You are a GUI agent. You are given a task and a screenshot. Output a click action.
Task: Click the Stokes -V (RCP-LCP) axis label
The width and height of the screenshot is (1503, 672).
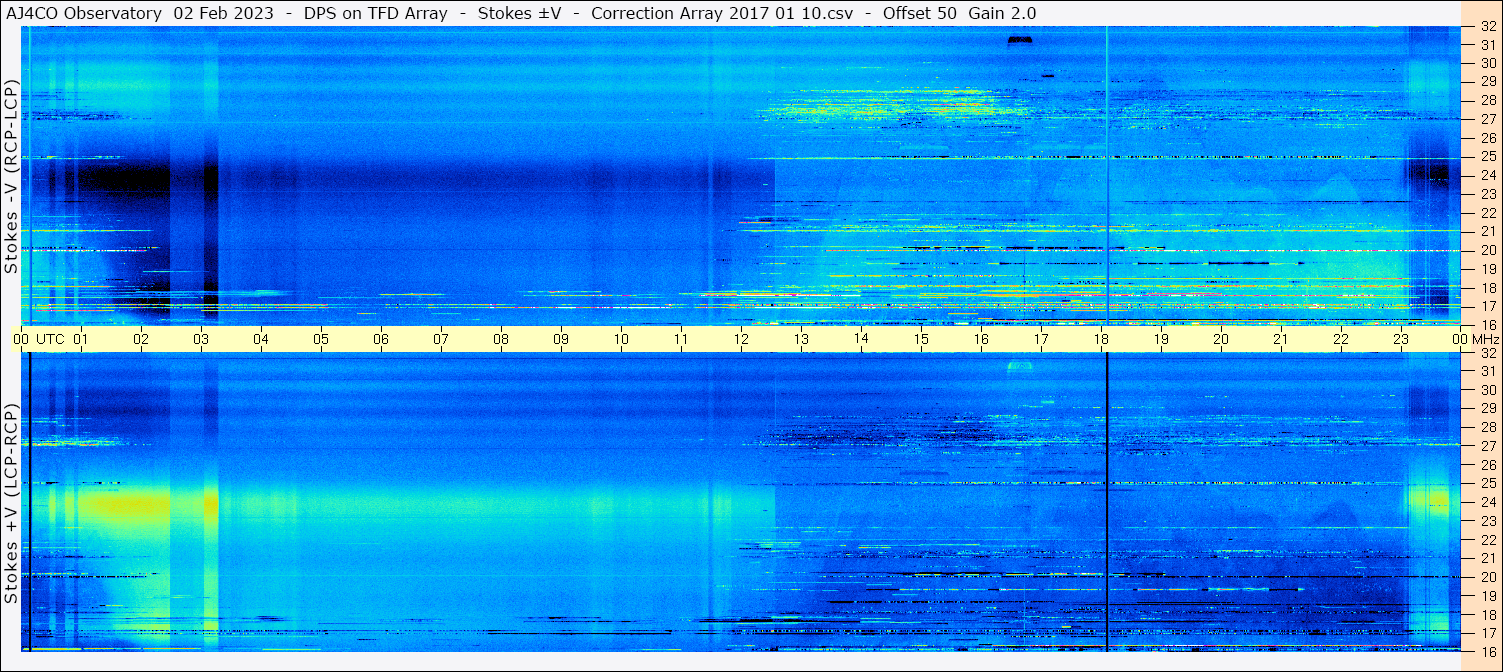pyautogui.click(x=11, y=175)
